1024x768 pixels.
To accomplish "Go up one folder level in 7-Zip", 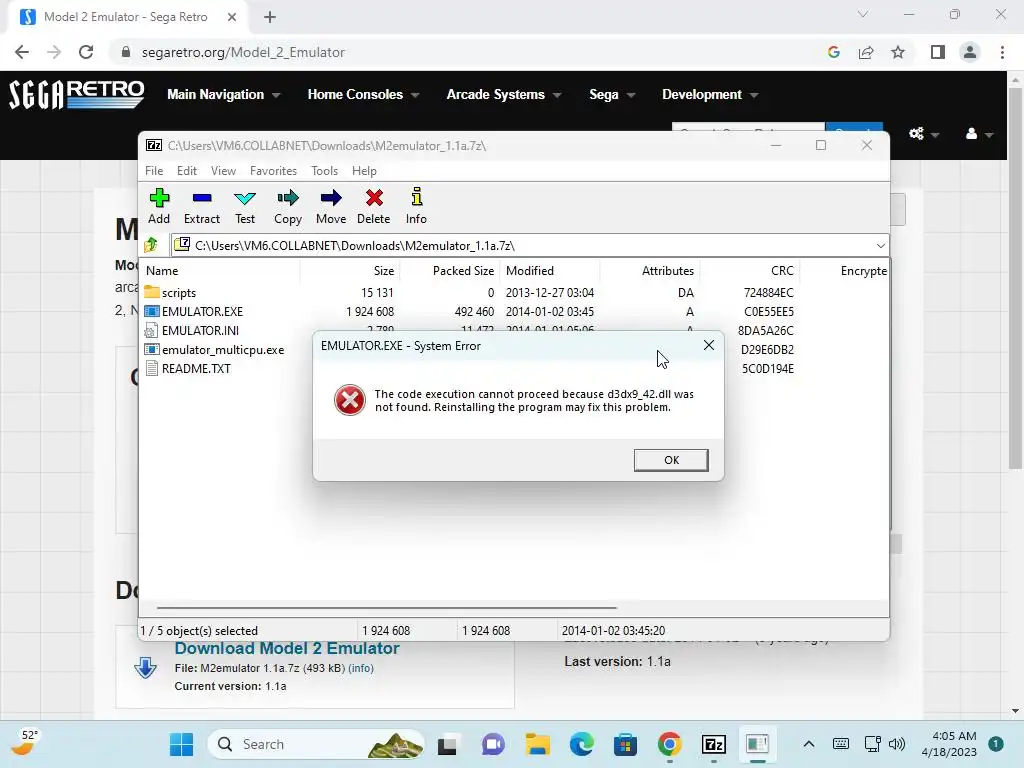I will pyautogui.click(x=152, y=245).
